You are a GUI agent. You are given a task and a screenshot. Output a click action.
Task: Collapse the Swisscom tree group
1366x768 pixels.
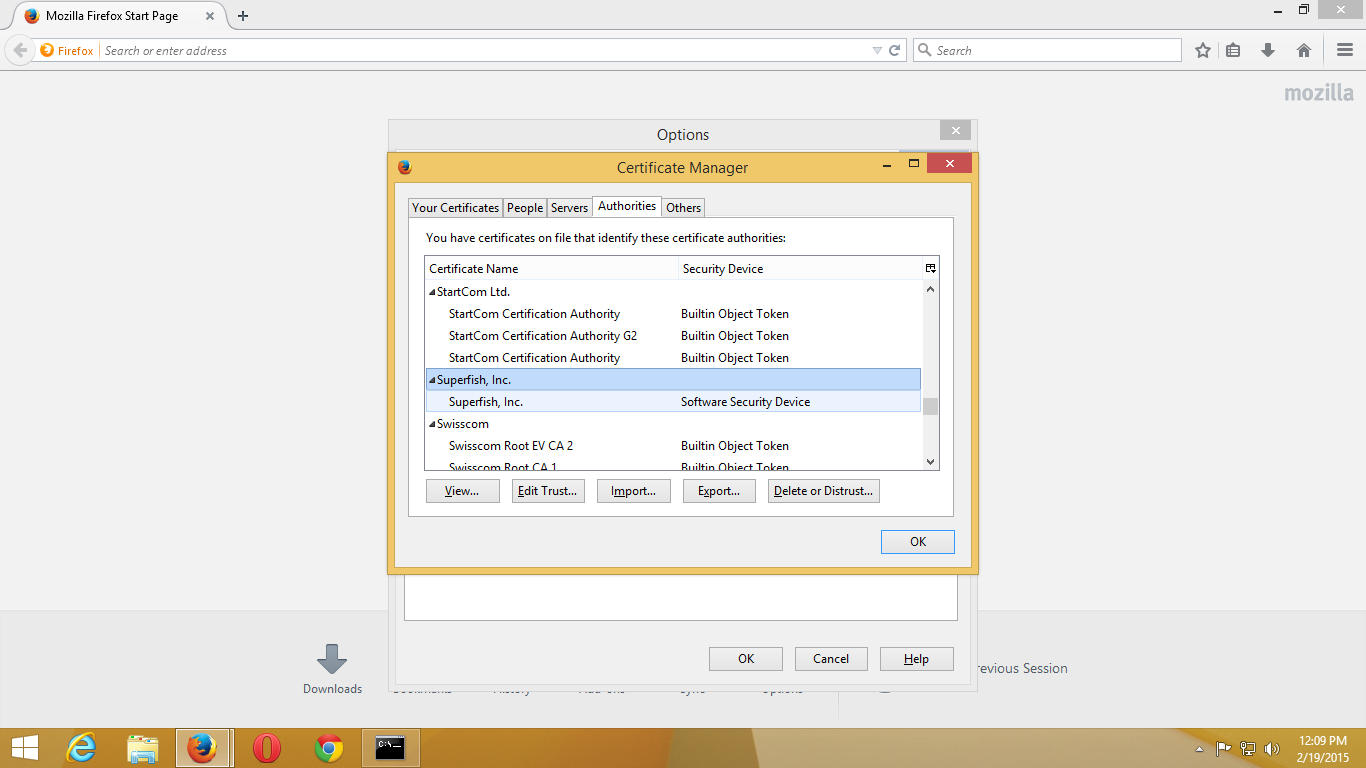(x=432, y=424)
